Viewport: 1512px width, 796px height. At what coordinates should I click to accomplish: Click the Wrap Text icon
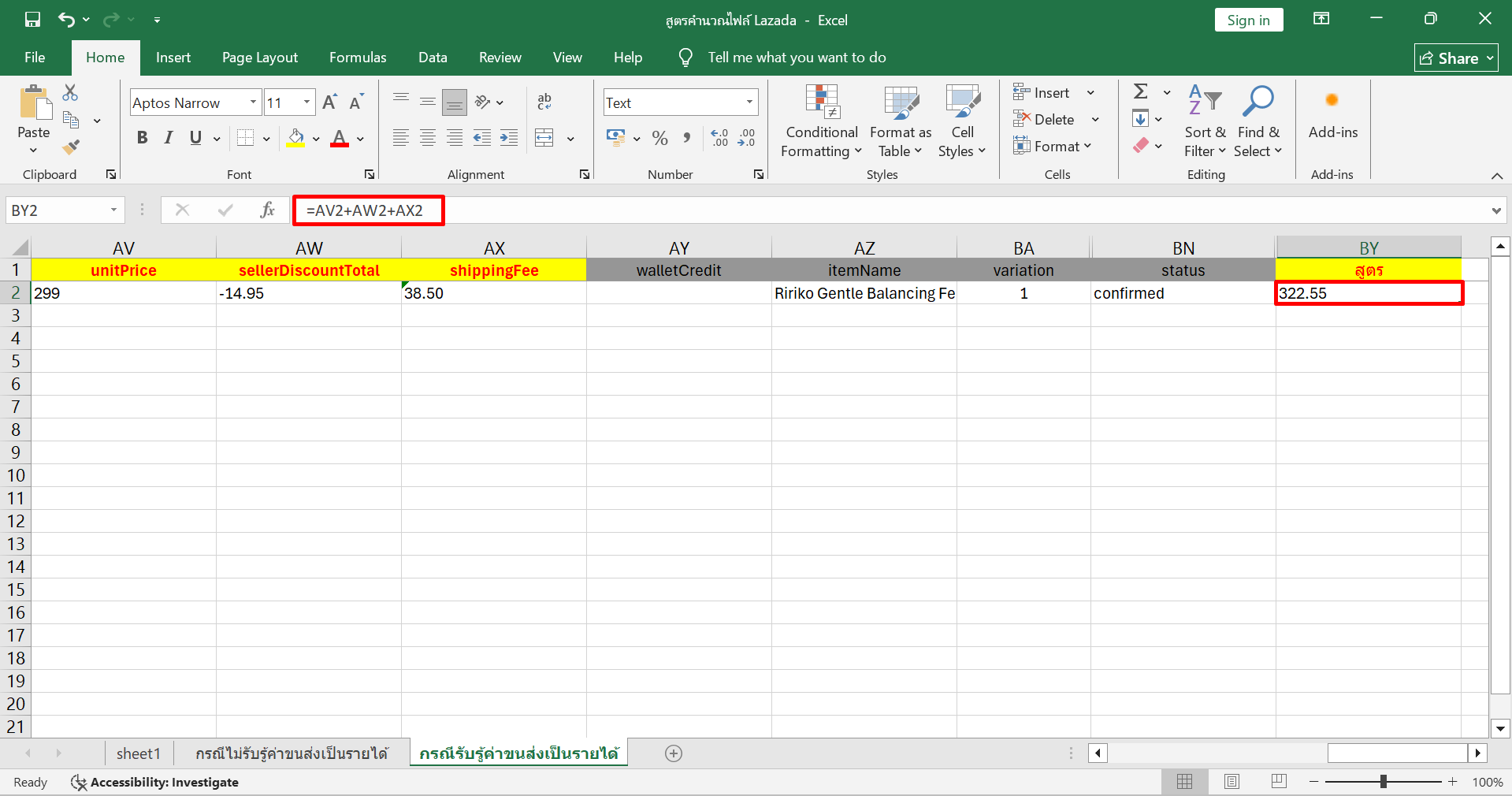click(x=544, y=102)
